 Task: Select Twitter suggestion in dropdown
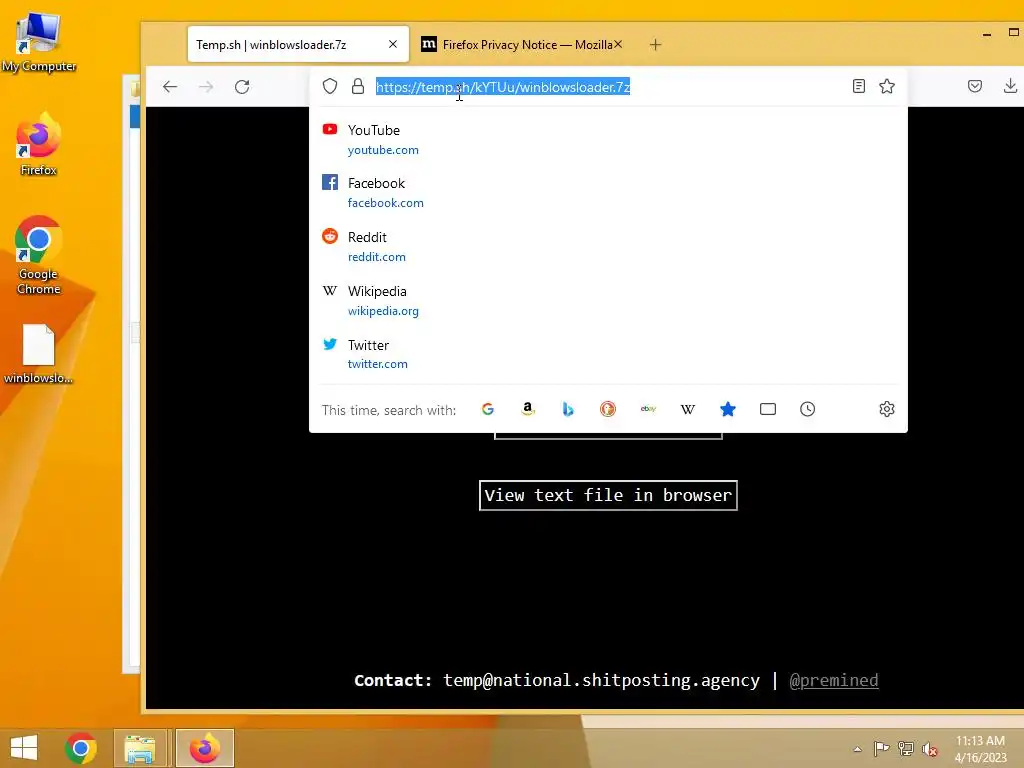[608, 354]
